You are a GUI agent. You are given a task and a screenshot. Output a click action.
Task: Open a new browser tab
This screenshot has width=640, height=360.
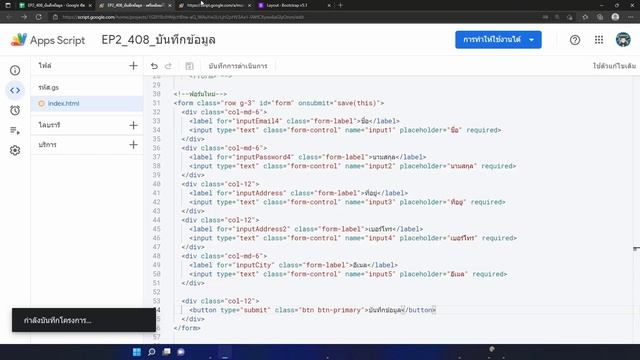pos(340,5)
